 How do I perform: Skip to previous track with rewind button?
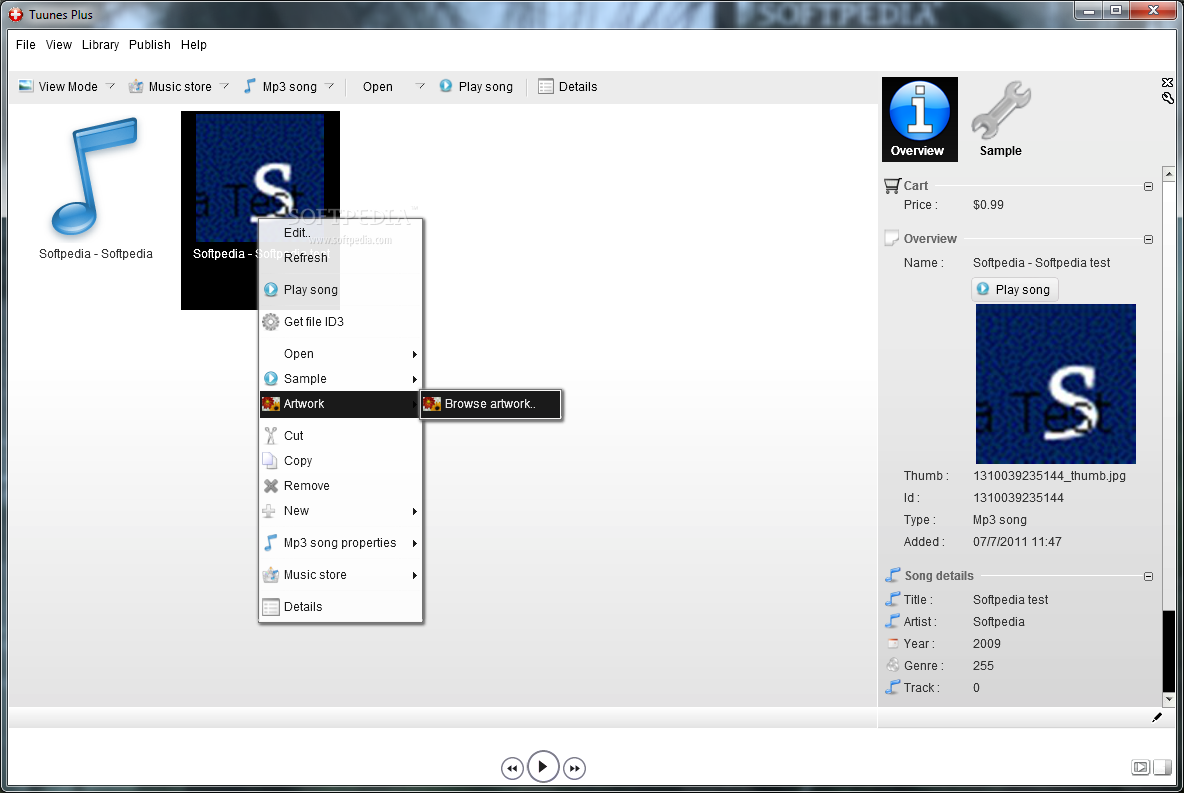point(512,768)
